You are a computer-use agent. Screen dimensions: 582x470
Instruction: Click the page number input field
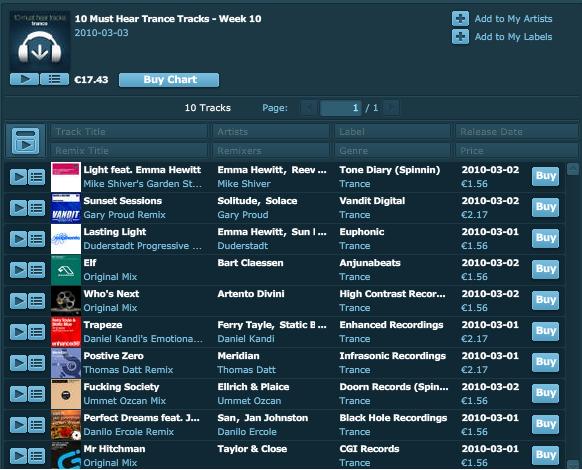coord(341,108)
